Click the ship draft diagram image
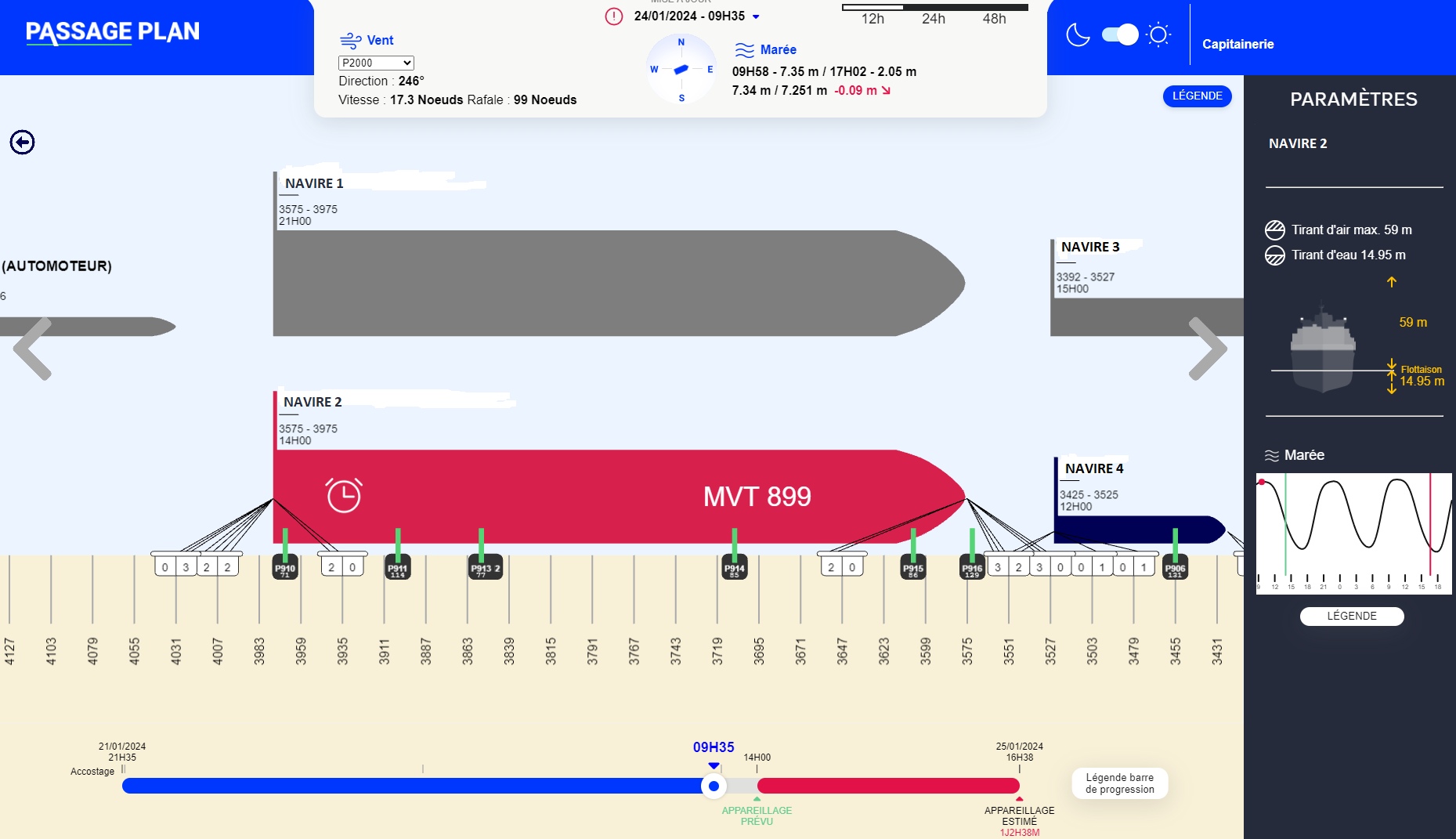 (x=1323, y=348)
